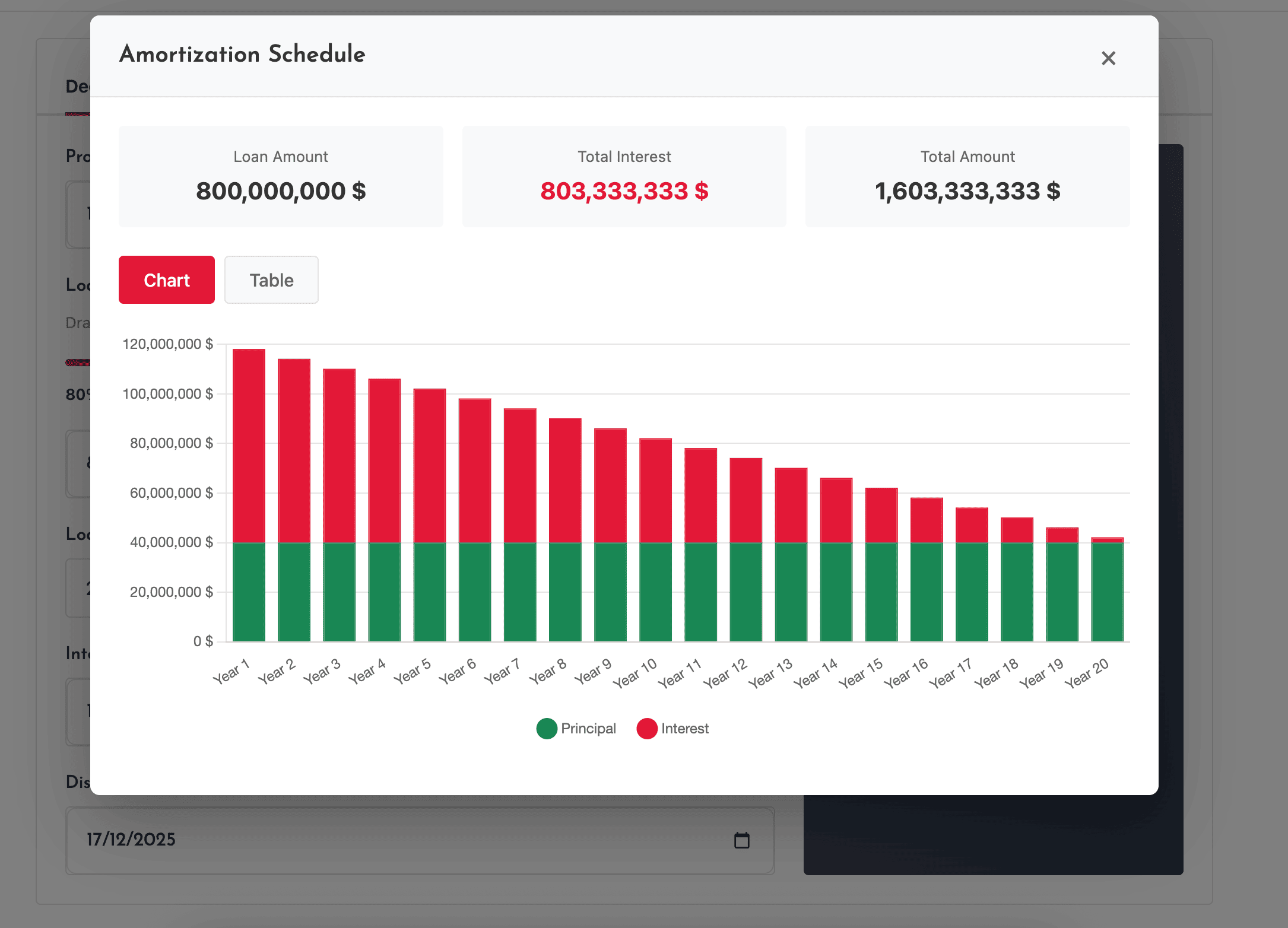Click the Year 1 interest bar segment
The image size is (1288, 928).
tap(249, 445)
